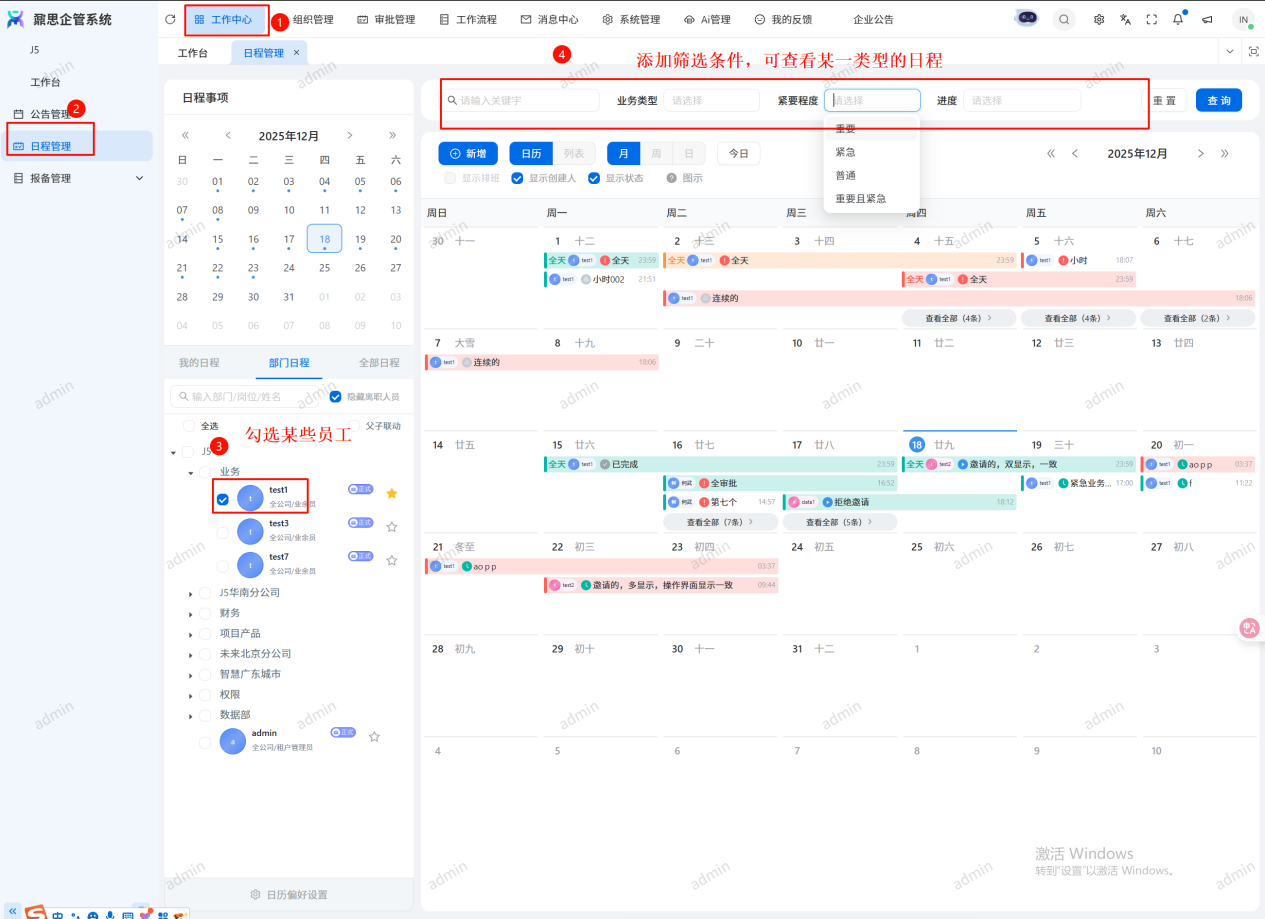Viewport: 1265px width, 919px height.
Task: Select December 25 in mini calendar
Action: [x=324, y=268]
